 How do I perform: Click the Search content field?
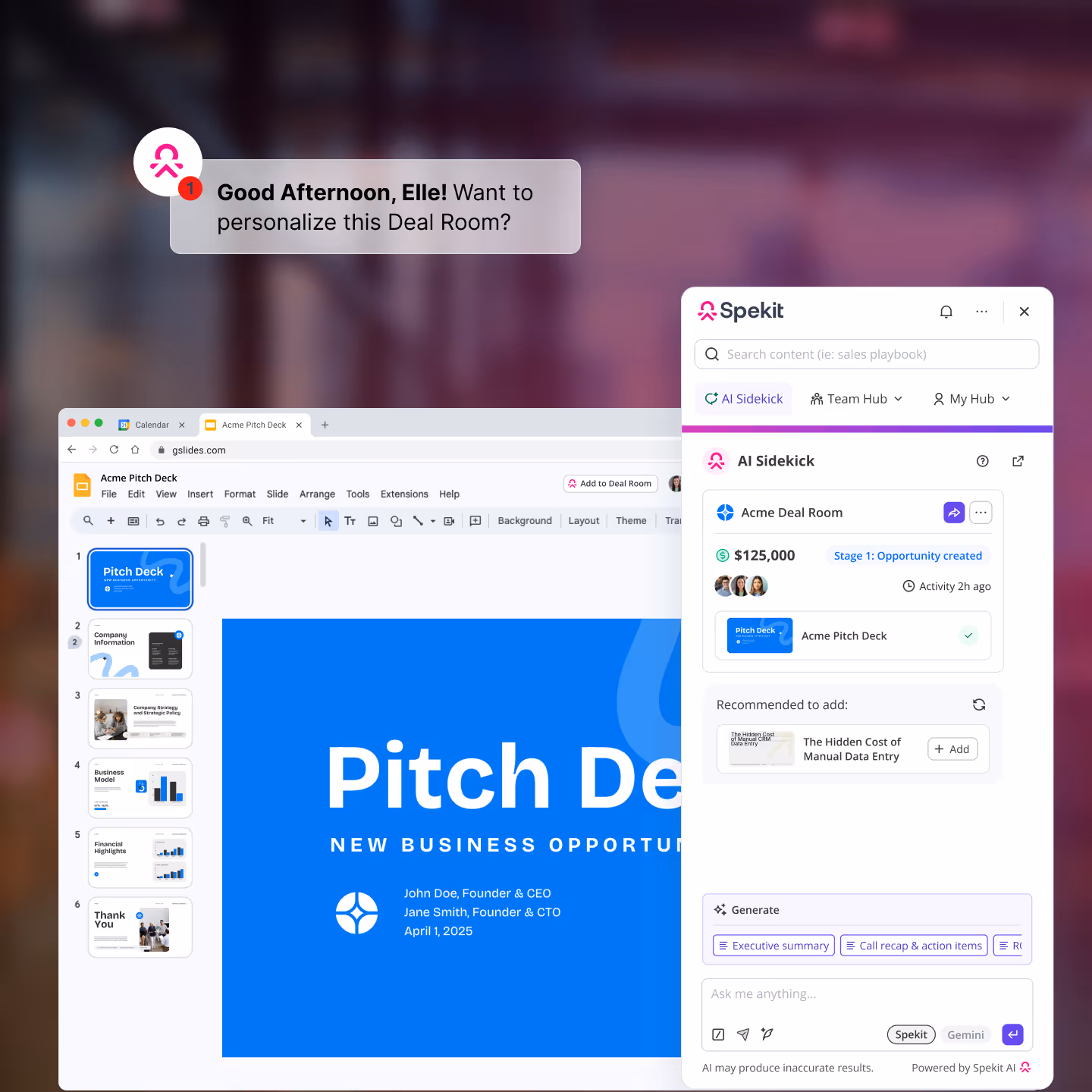tap(867, 354)
